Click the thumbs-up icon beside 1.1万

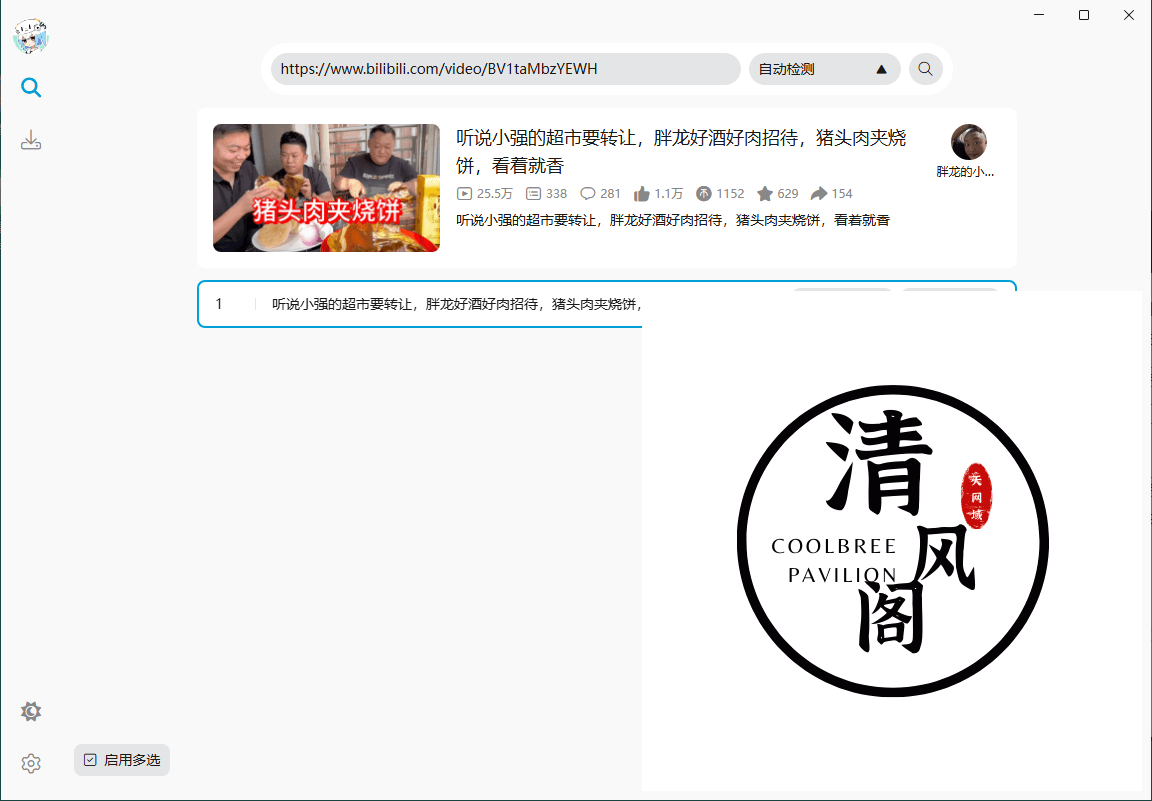tap(641, 194)
